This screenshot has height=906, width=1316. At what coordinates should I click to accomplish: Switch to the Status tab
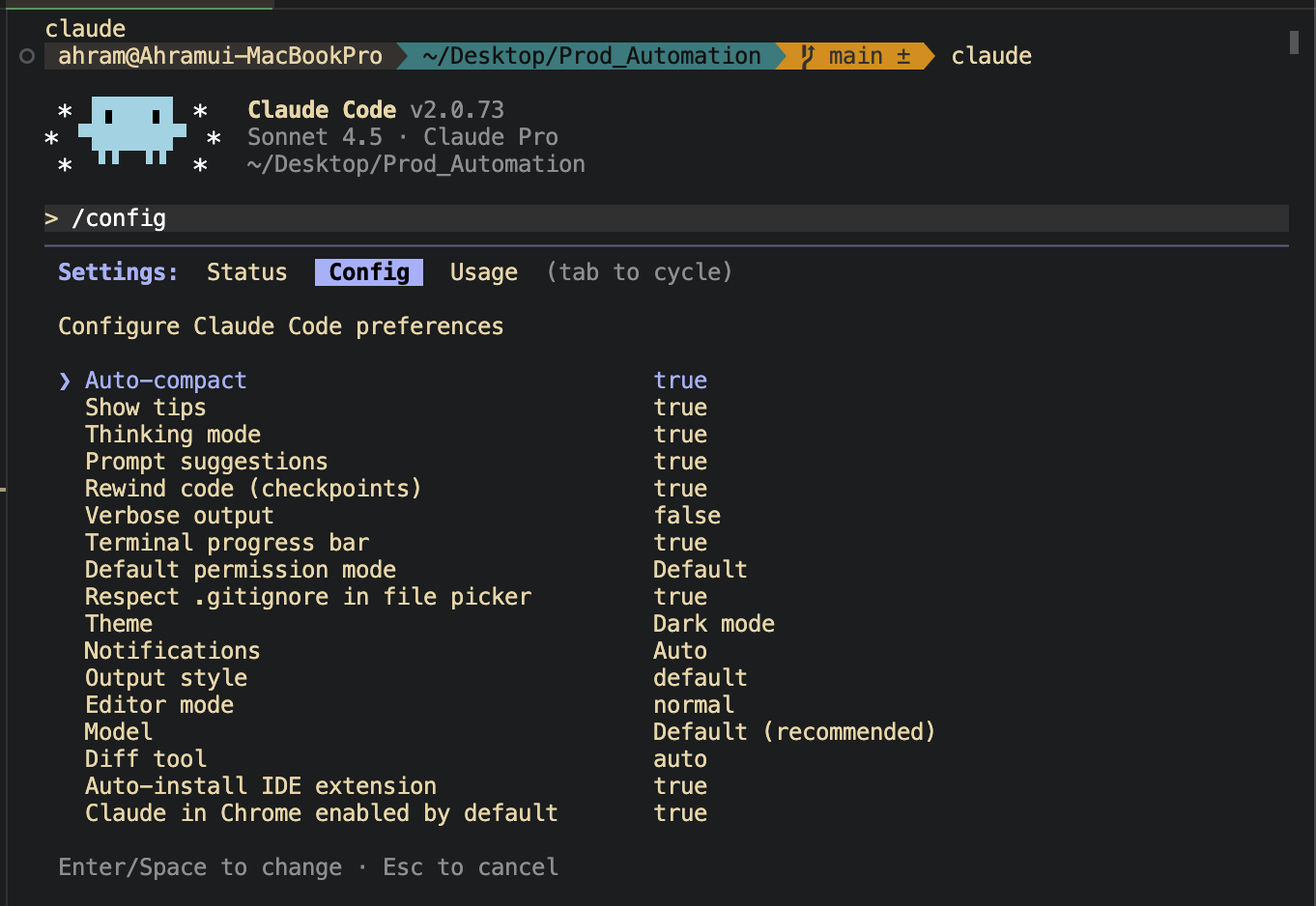[x=246, y=272]
